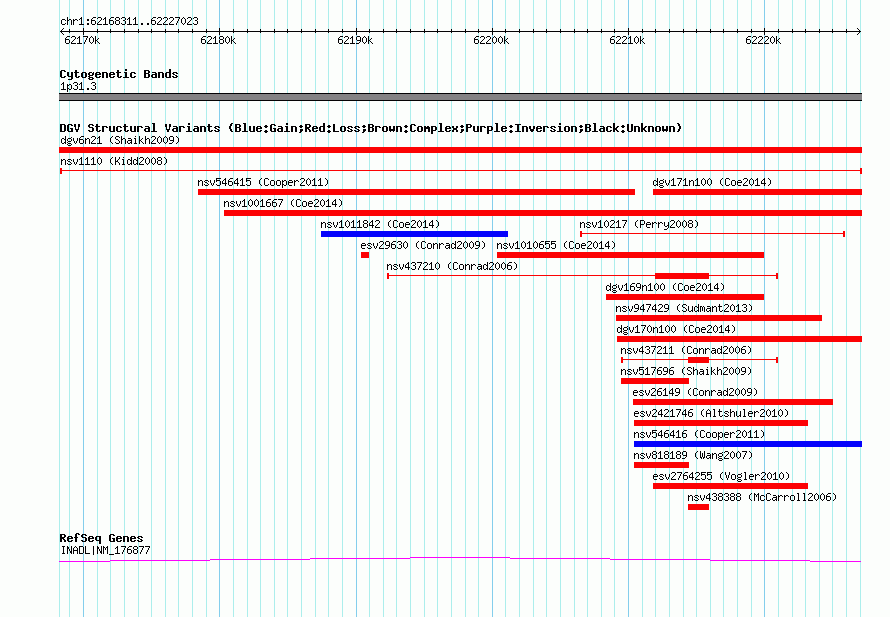Select the magenta INADL gene track line
The height and width of the screenshot is (617, 890).
460,560
